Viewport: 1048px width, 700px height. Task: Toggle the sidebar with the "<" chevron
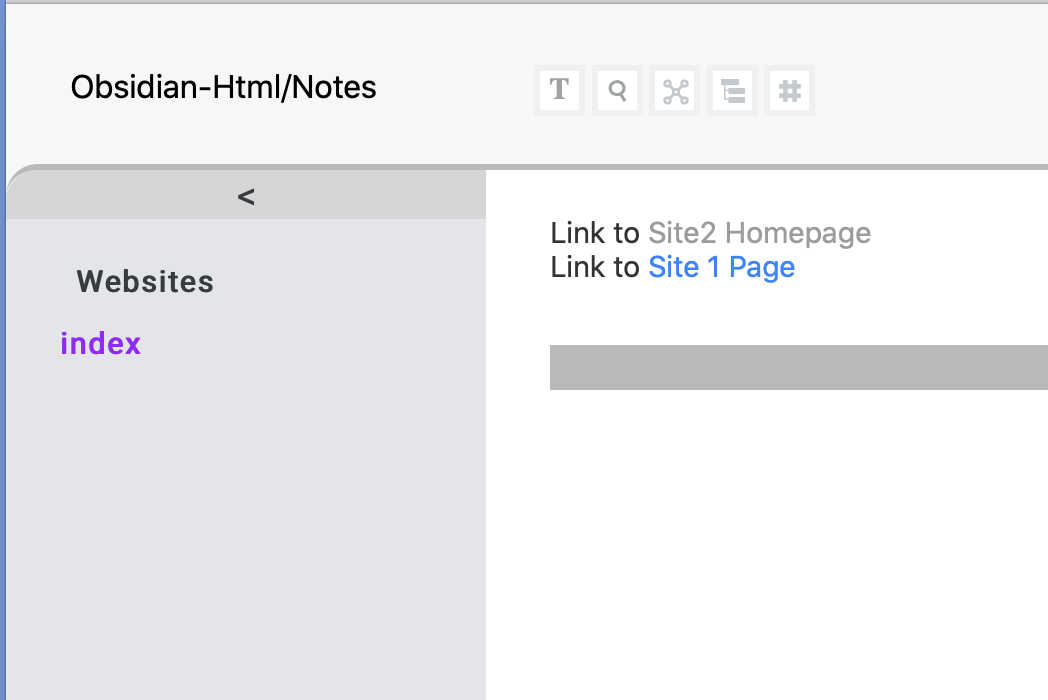click(246, 196)
